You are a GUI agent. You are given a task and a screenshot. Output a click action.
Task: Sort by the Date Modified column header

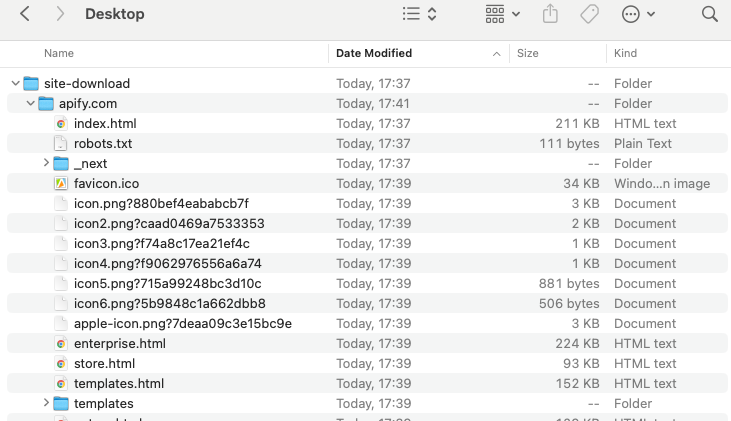(374, 53)
